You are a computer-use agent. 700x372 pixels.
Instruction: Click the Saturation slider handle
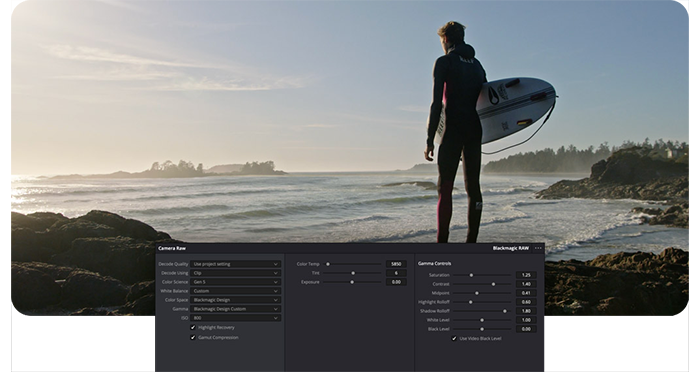[471, 275]
